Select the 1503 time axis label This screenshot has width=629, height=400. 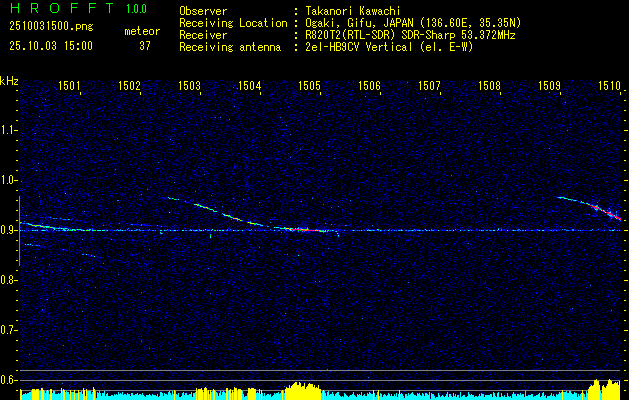click(x=189, y=87)
